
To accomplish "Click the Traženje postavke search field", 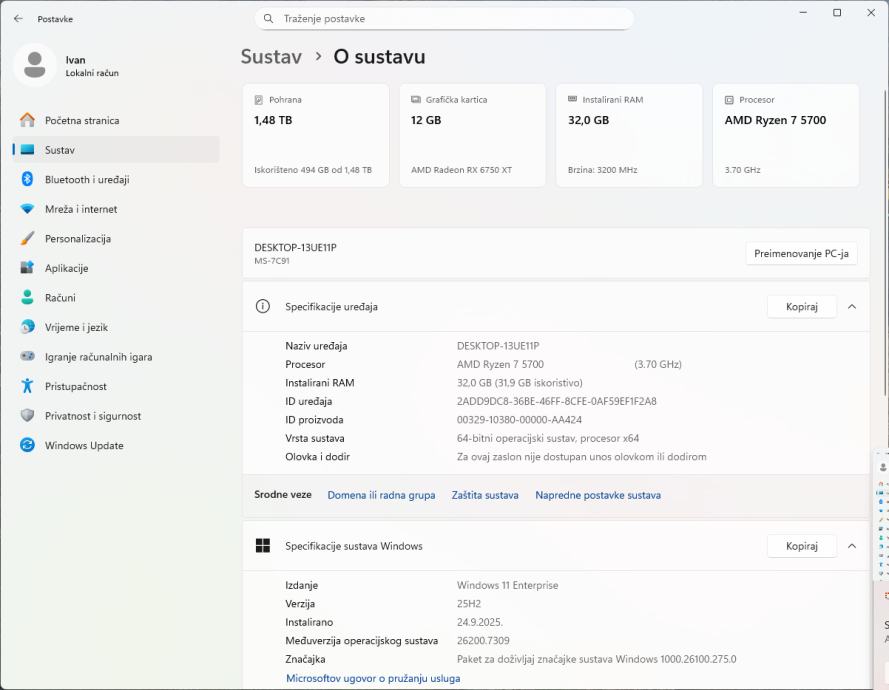I will pos(445,19).
